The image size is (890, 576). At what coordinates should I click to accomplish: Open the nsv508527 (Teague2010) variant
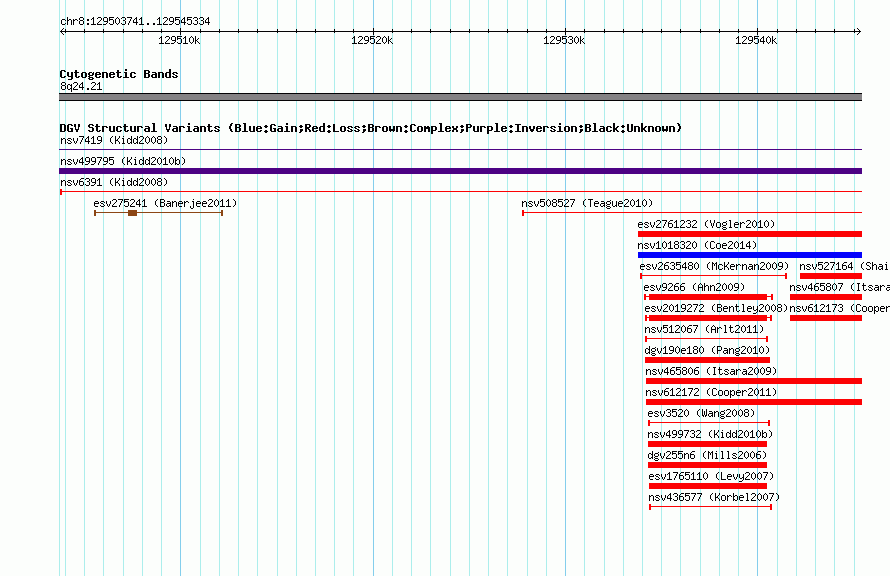587,203
